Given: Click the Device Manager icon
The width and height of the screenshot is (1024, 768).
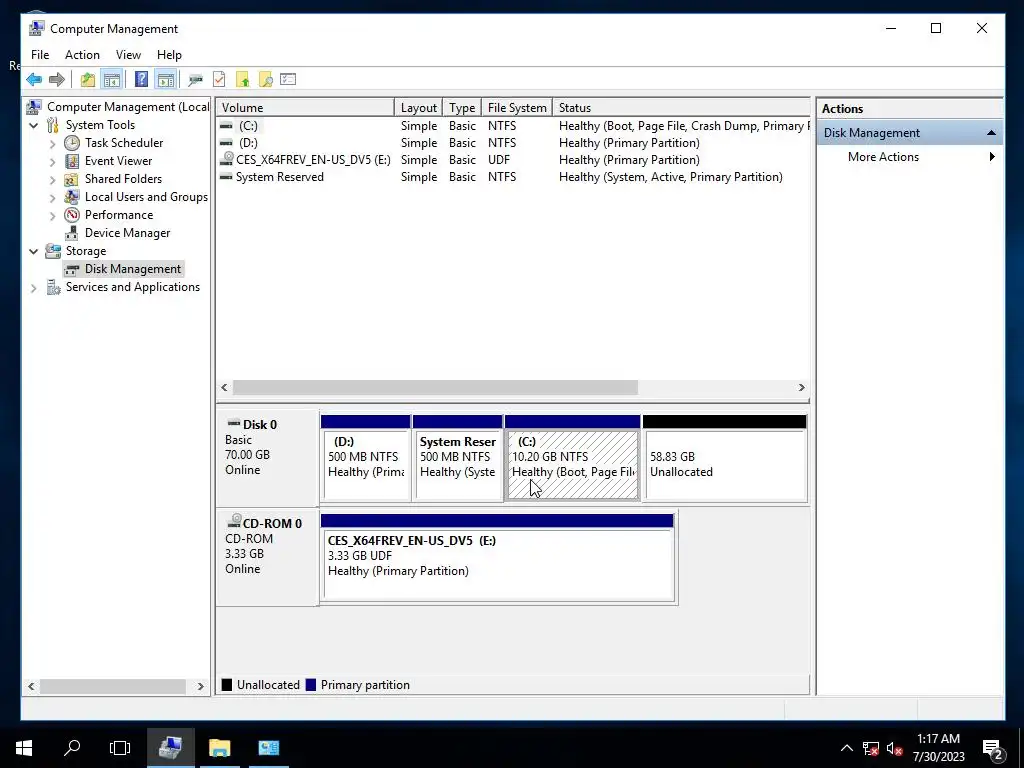Looking at the screenshot, I should coord(72,233).
